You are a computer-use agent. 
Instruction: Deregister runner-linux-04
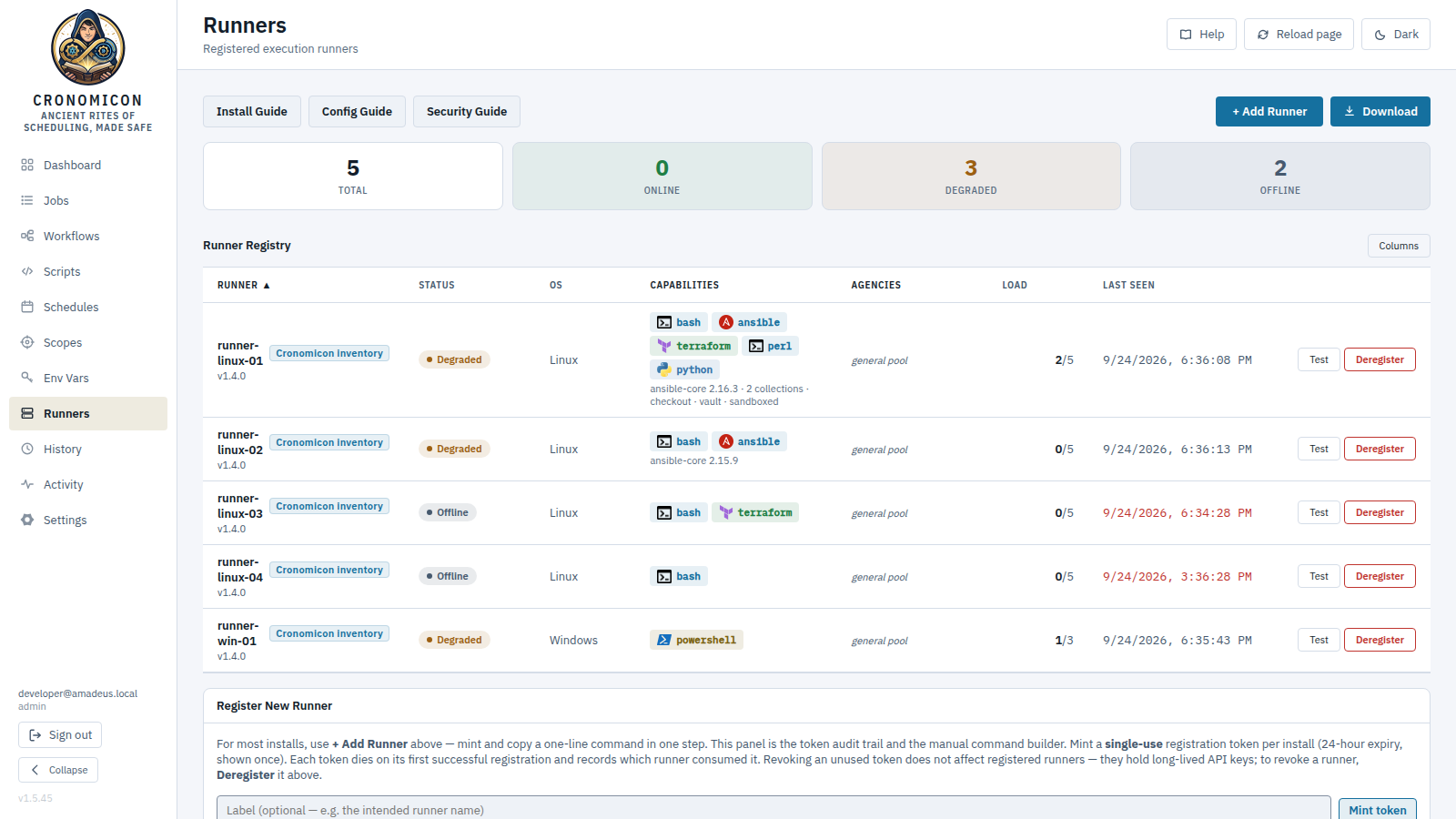1380,576
